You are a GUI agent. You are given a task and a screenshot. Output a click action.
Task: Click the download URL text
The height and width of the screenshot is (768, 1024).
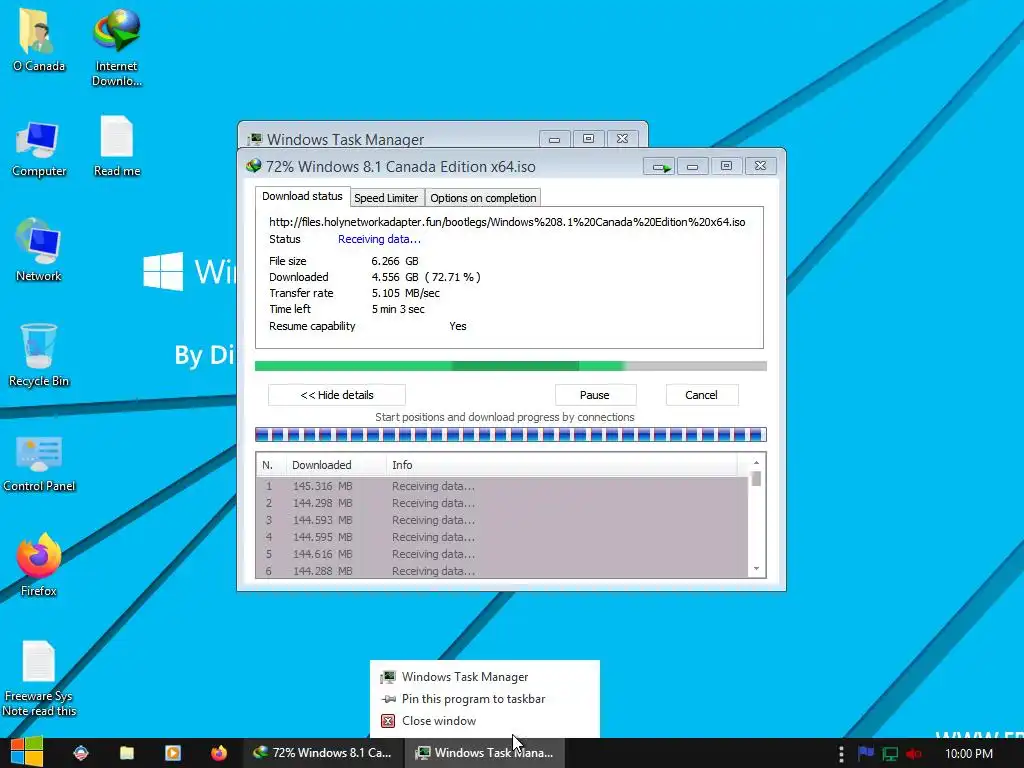(x=507, y=222)
